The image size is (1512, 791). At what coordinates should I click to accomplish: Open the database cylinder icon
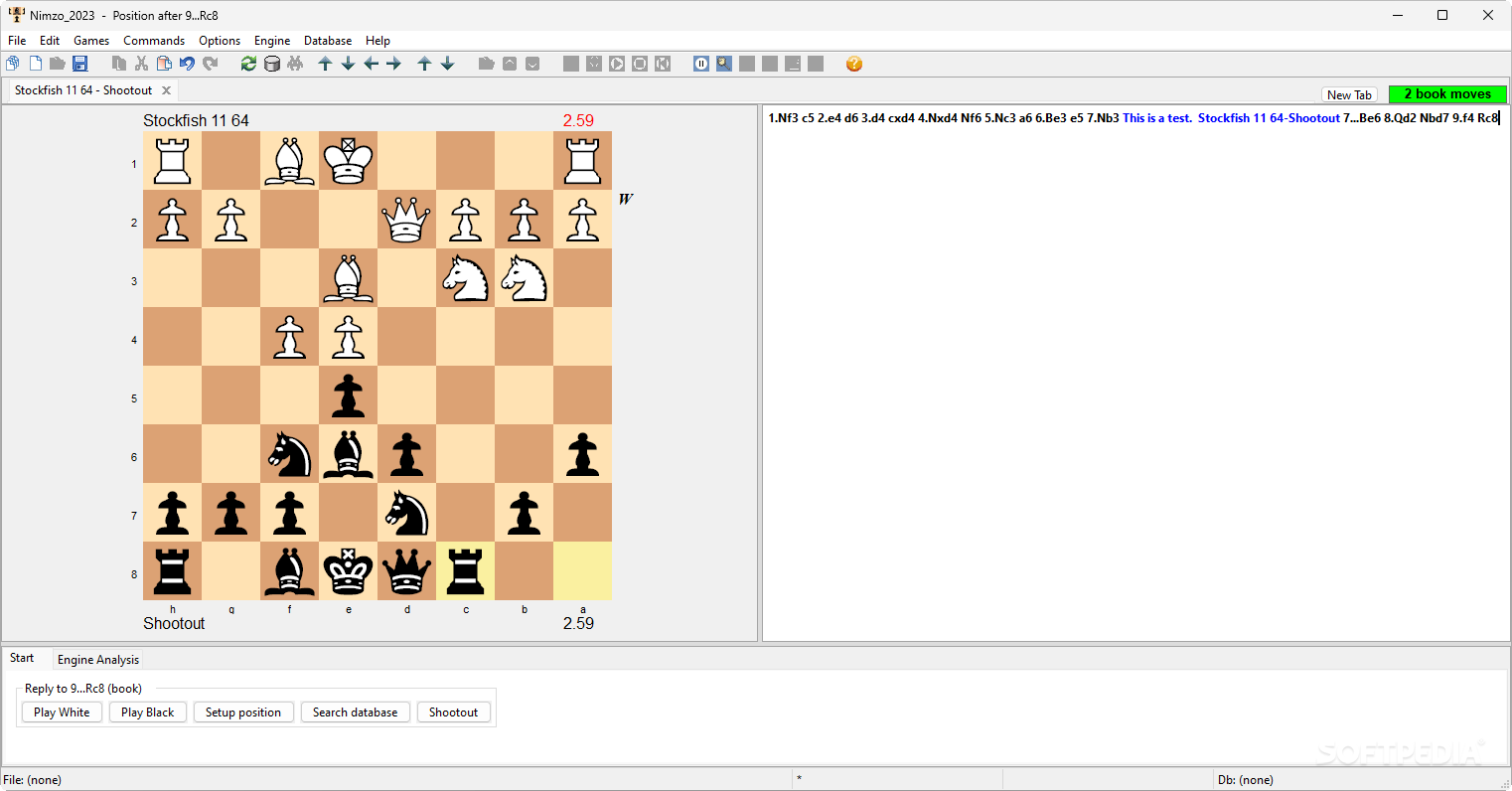tap(272, 64)
